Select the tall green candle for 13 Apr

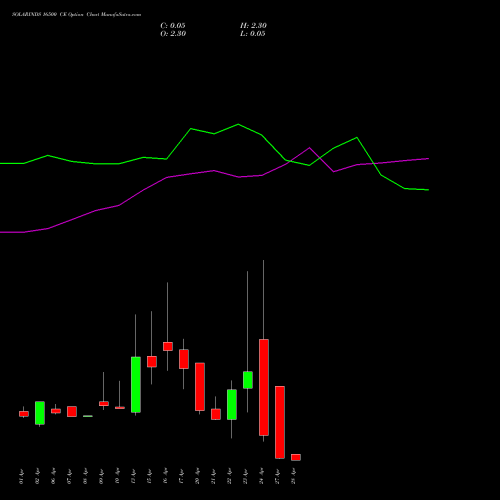[136, 385]
